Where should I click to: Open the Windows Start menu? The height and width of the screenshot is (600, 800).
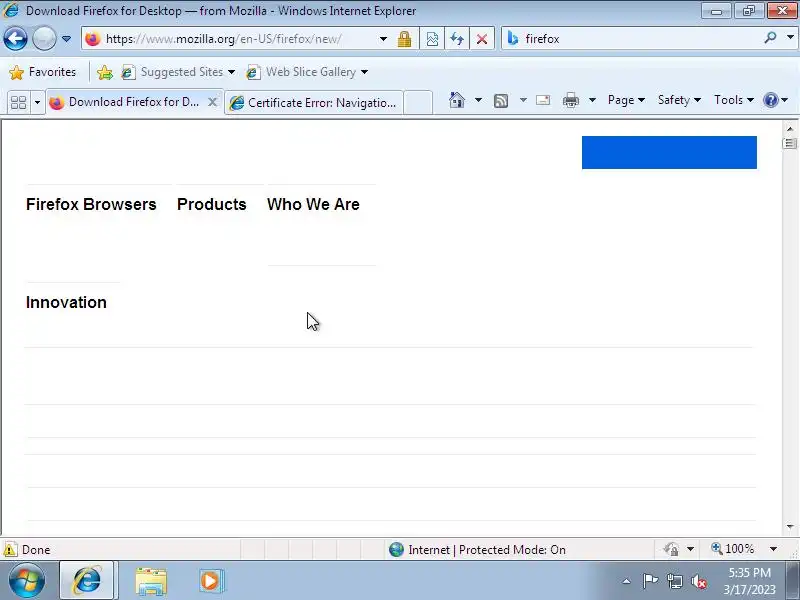[27, 580]
